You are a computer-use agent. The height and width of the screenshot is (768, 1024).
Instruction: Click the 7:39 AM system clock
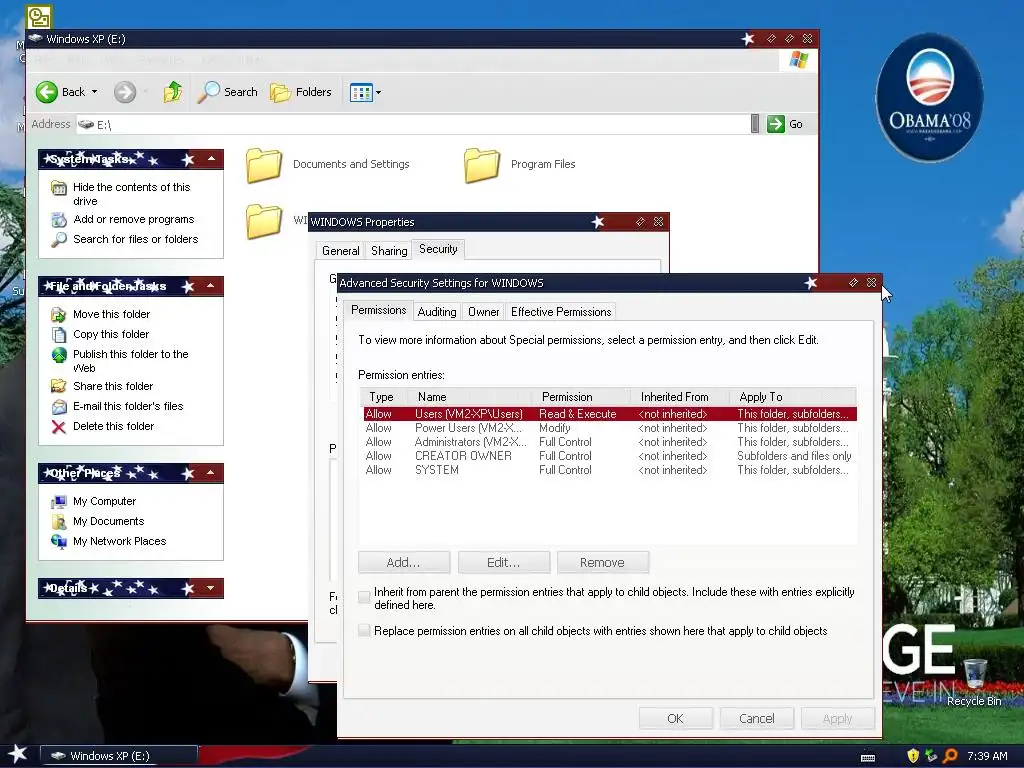tap(987, 756)
